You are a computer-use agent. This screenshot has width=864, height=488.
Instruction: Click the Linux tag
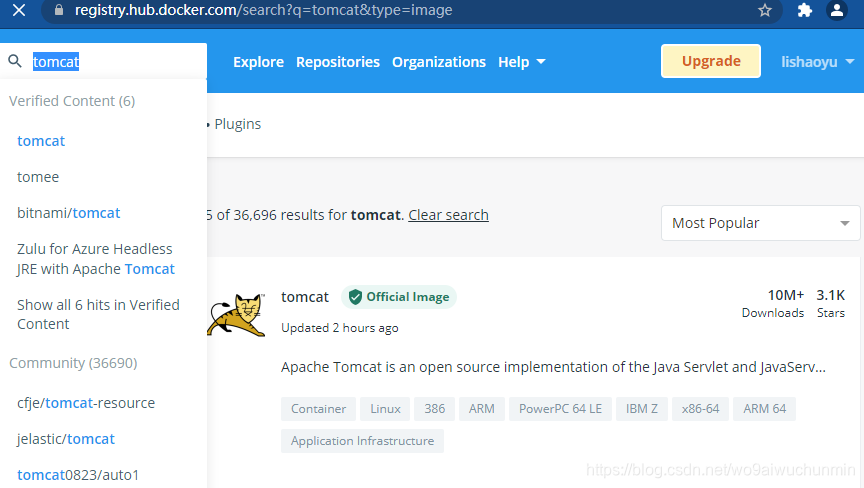pos(385,409)
